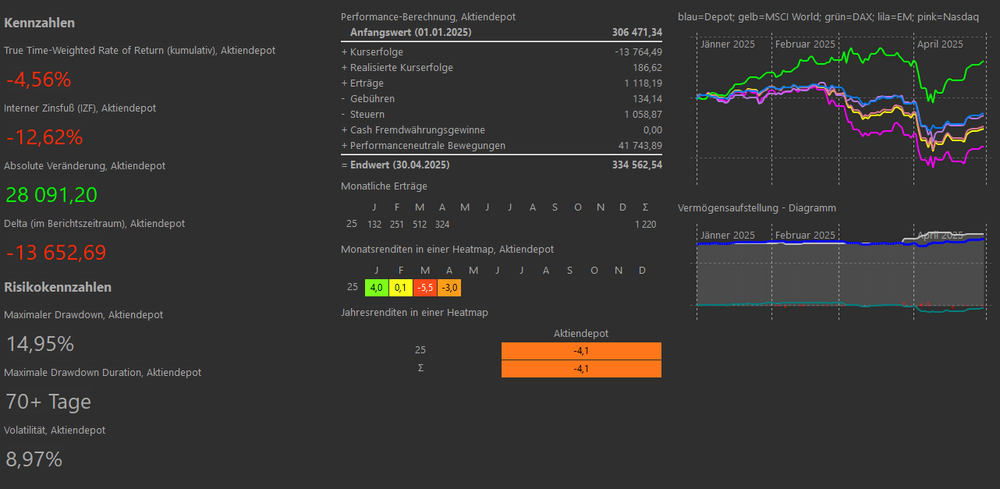Click the Volatilität value 8,97%

(34, 460)
